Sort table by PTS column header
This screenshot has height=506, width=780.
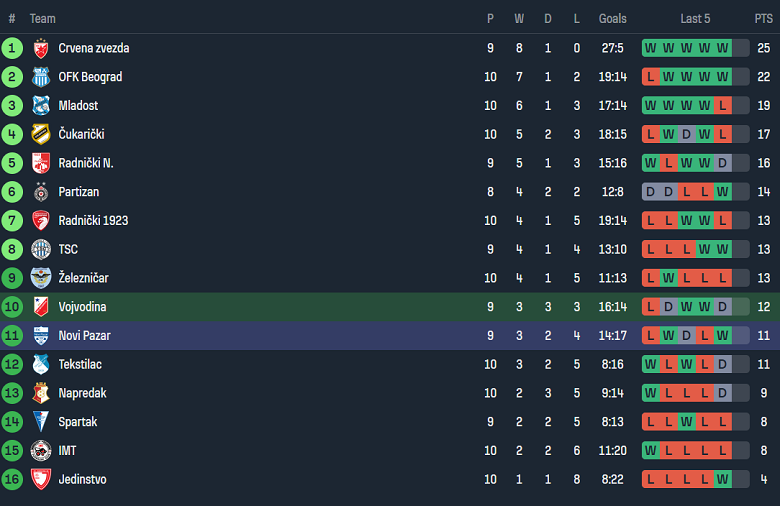click(764, 19)
